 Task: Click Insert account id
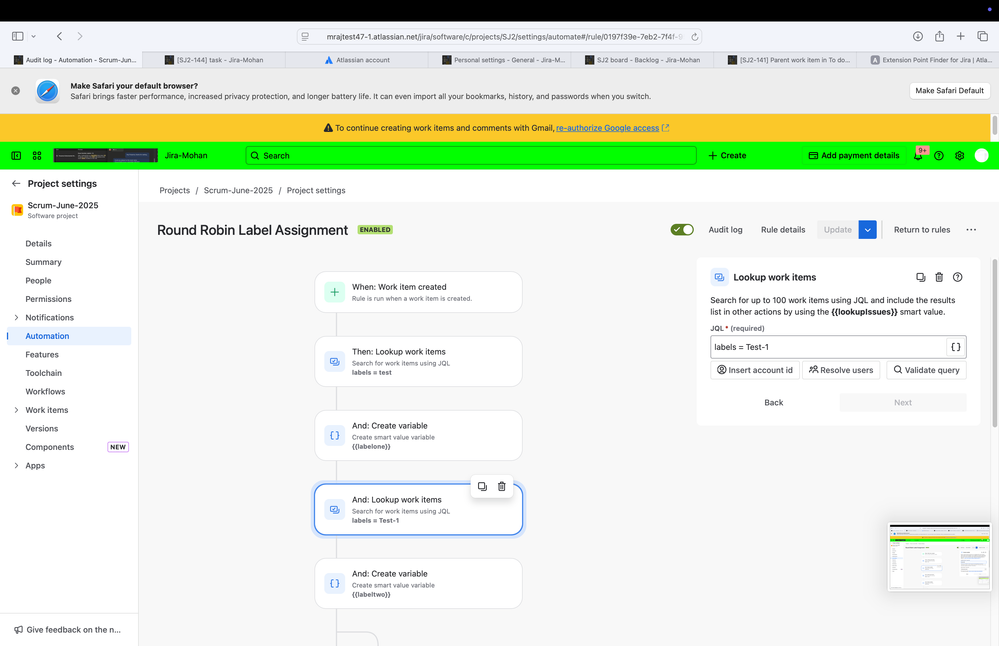click(x=754, y=370)
